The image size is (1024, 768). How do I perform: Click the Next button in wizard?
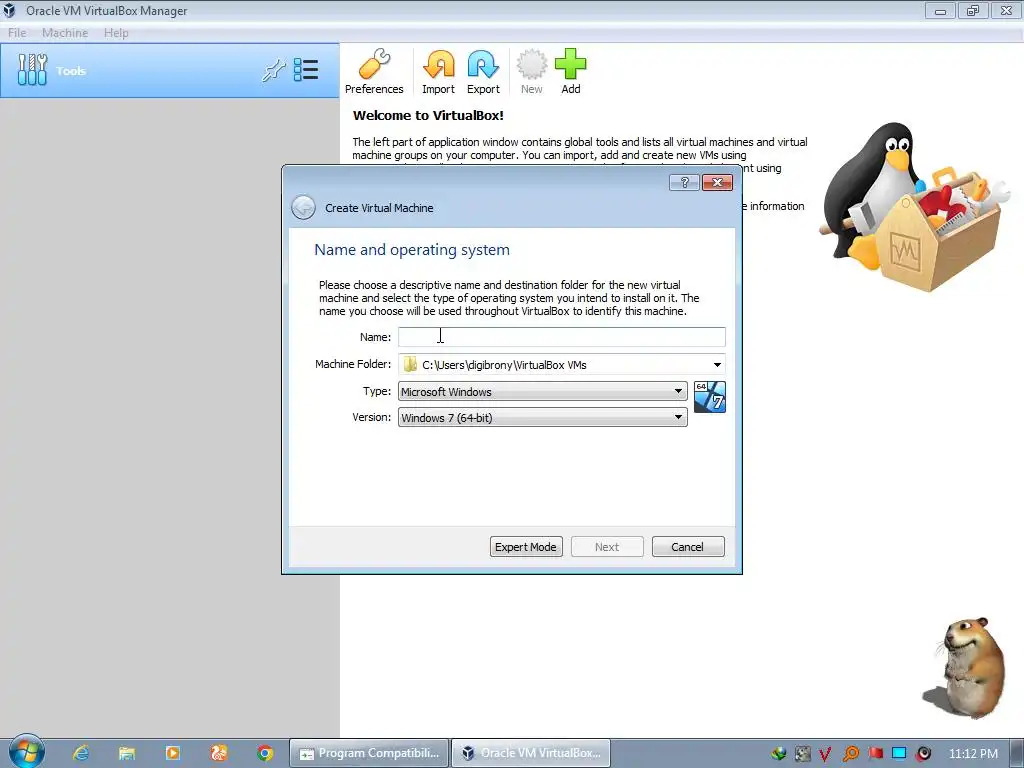click(x=607, y=547)
